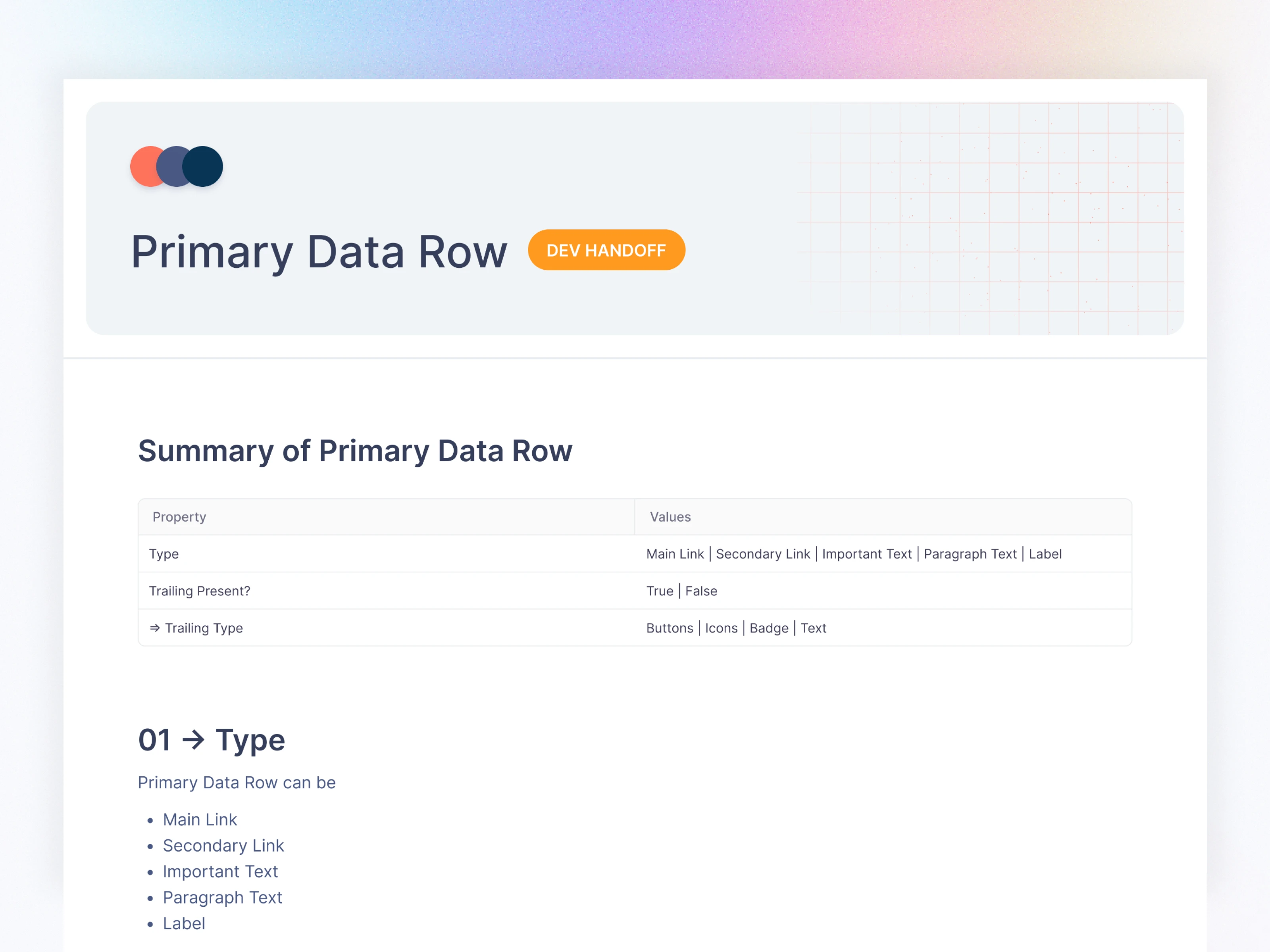Click the Values column header

point(670,517)
